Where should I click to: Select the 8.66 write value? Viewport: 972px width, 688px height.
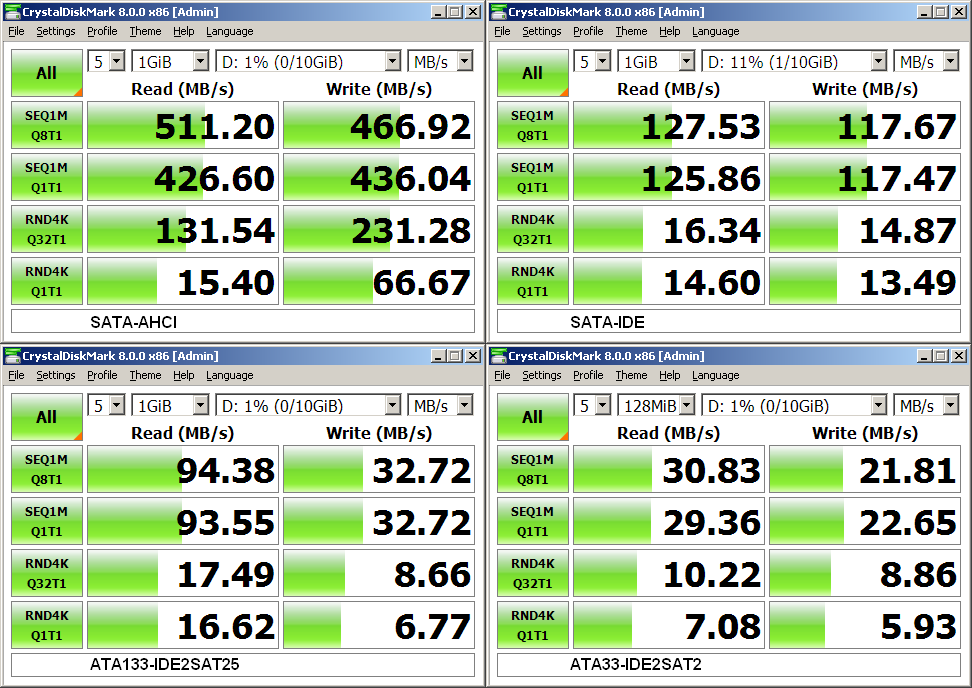coord(433,575)
